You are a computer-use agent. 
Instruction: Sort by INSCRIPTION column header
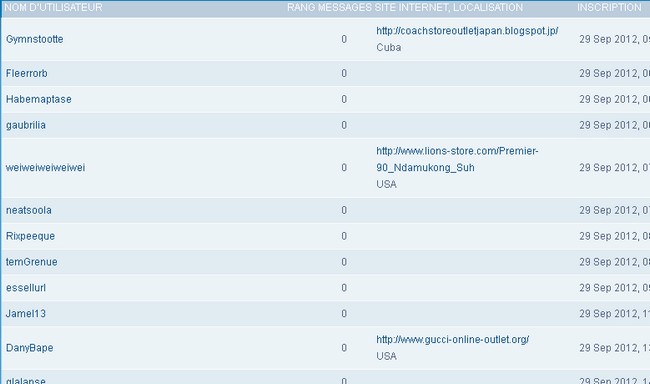609,7
